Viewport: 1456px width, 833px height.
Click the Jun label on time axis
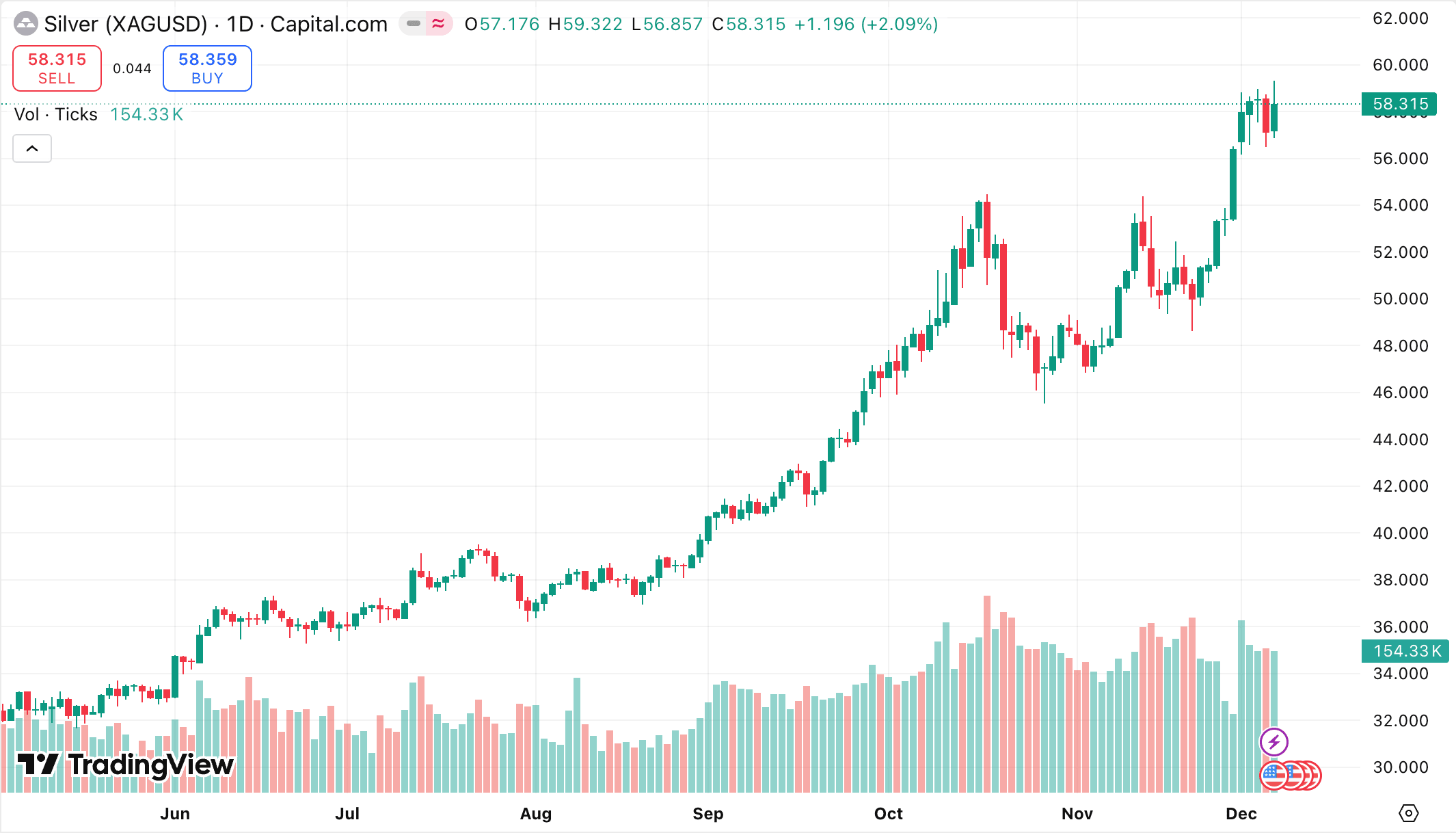coord(175,813)
